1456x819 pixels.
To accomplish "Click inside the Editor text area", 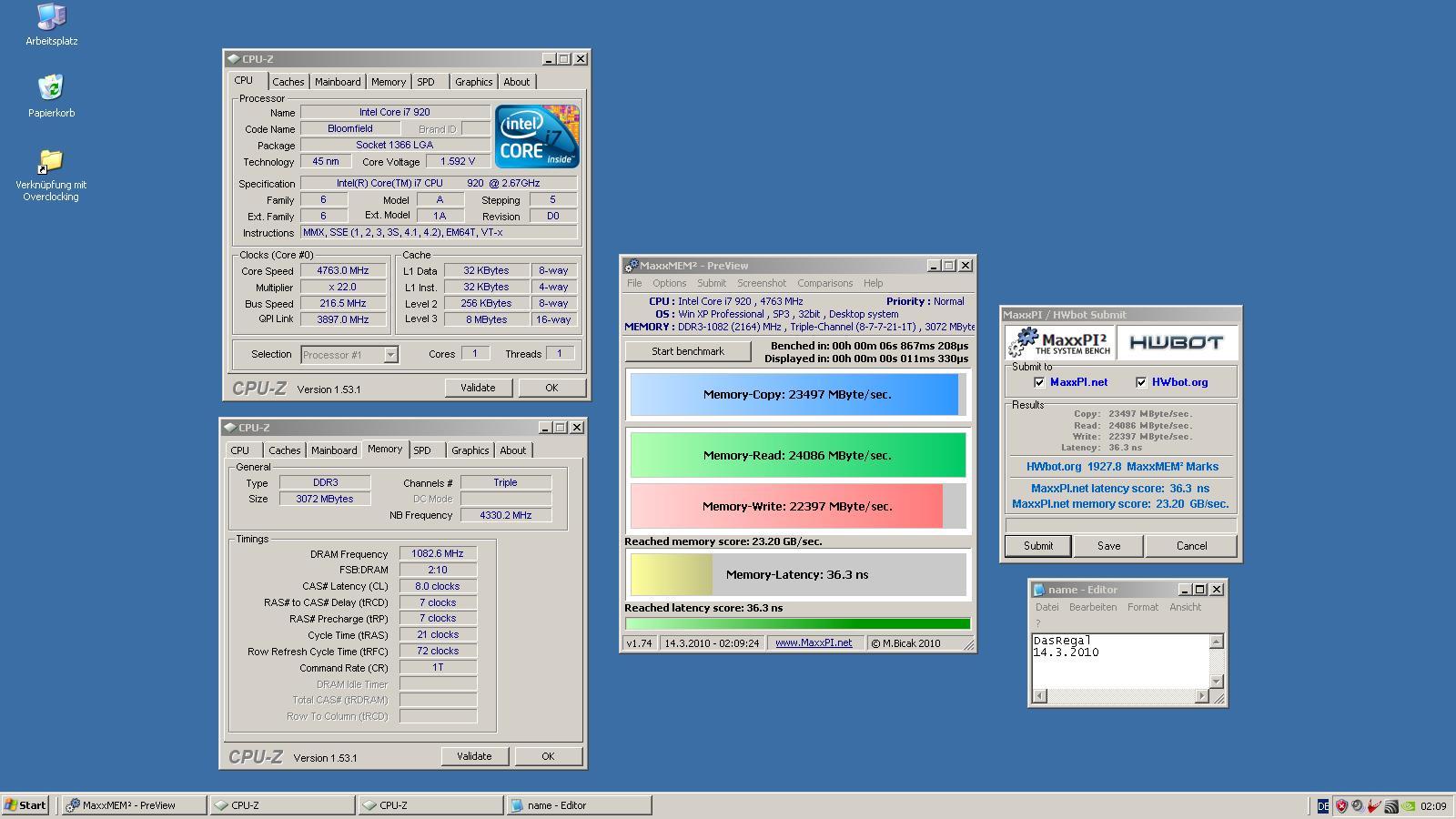I will 1121,661.
